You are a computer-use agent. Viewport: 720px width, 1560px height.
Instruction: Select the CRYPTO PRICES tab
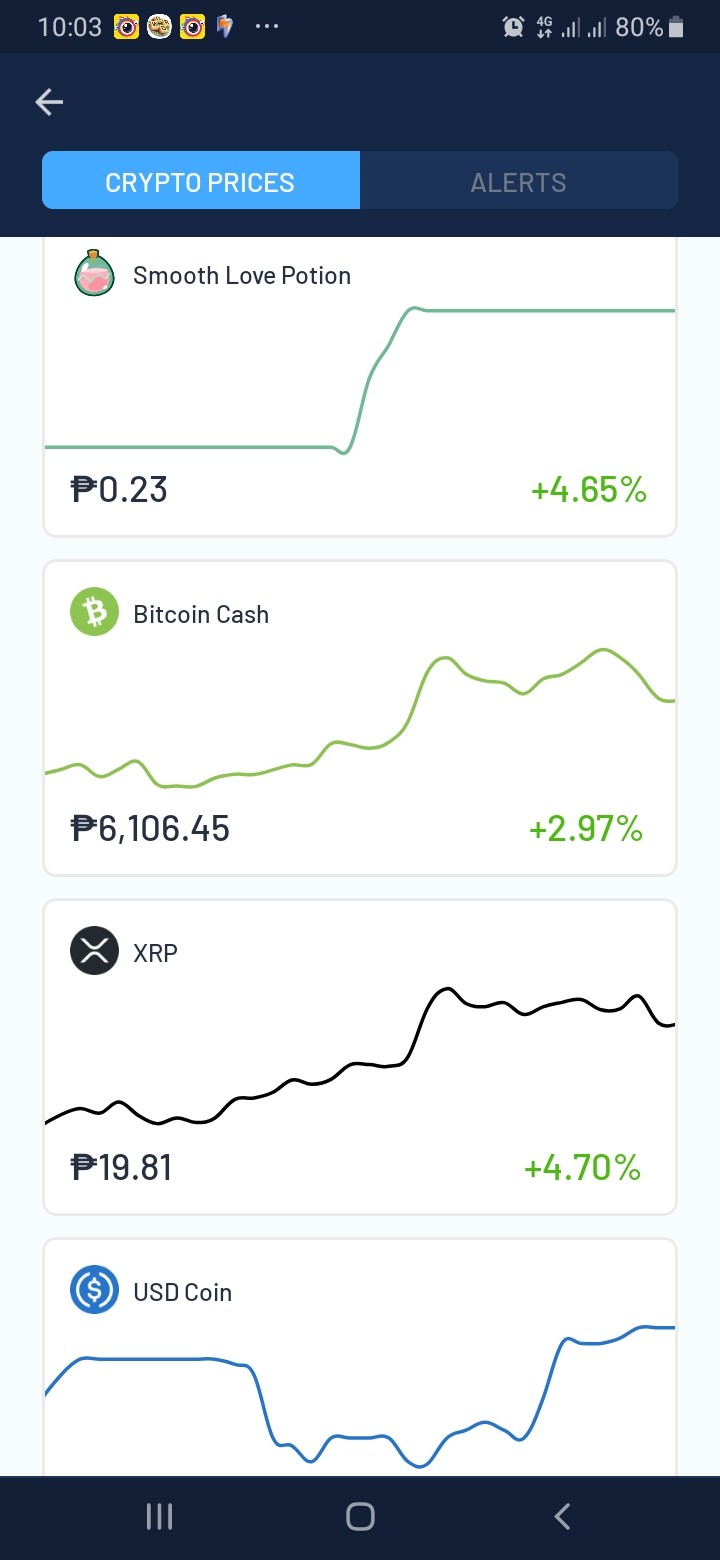click(x=200, y=181)
